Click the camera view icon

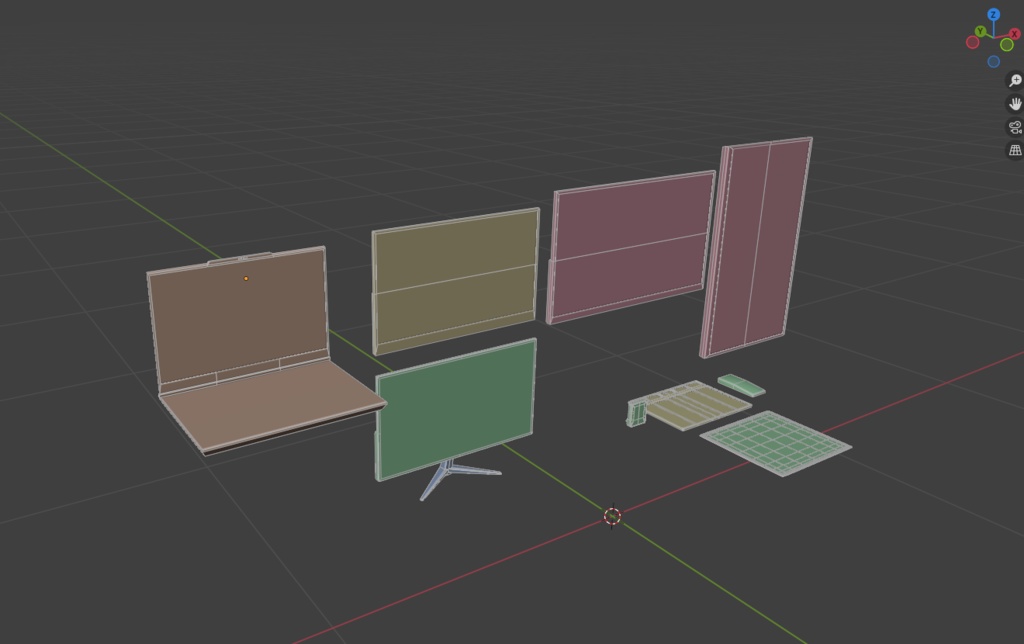[1015, 125]
